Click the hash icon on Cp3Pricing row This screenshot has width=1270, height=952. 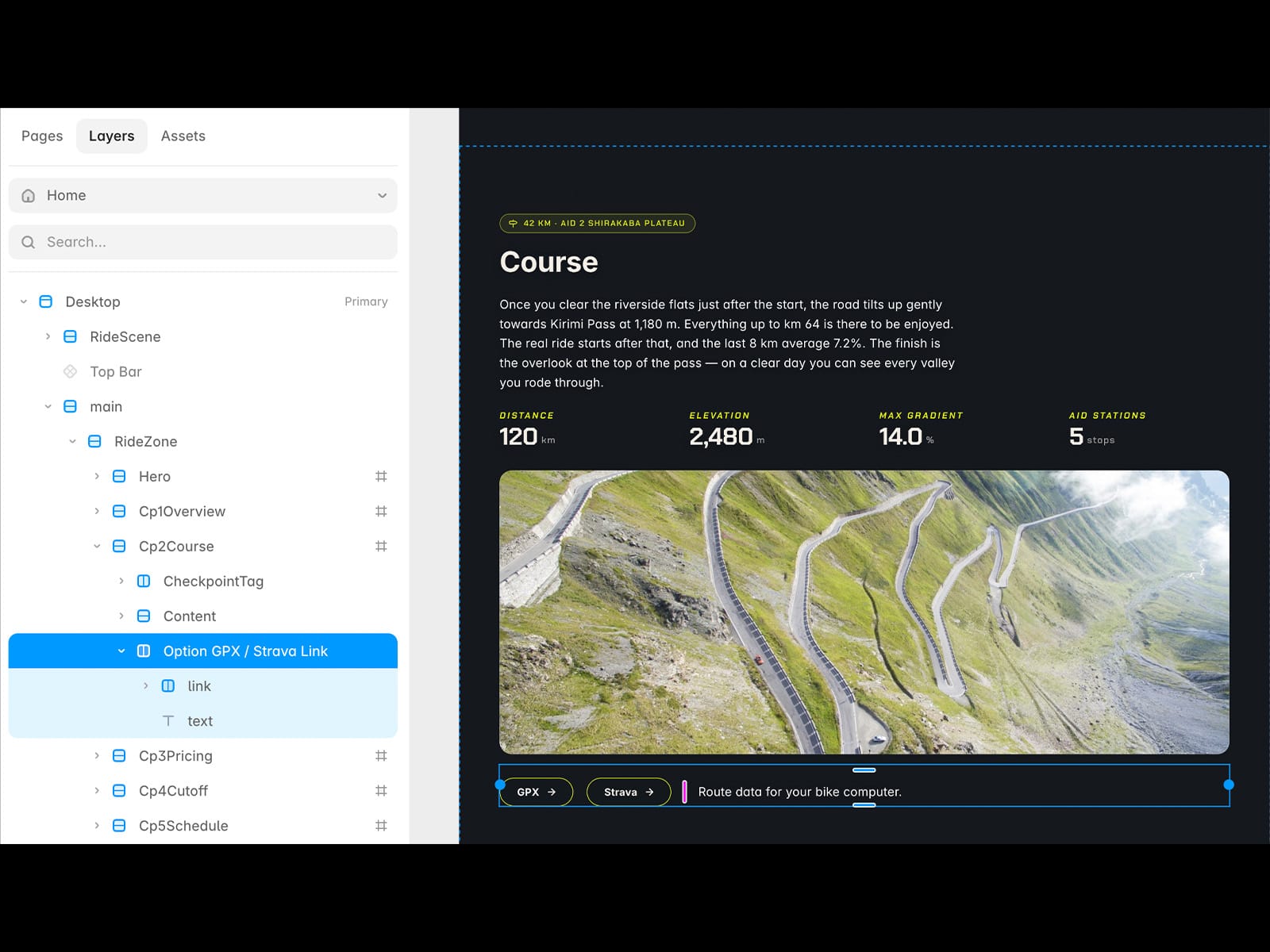coord(381,755)
